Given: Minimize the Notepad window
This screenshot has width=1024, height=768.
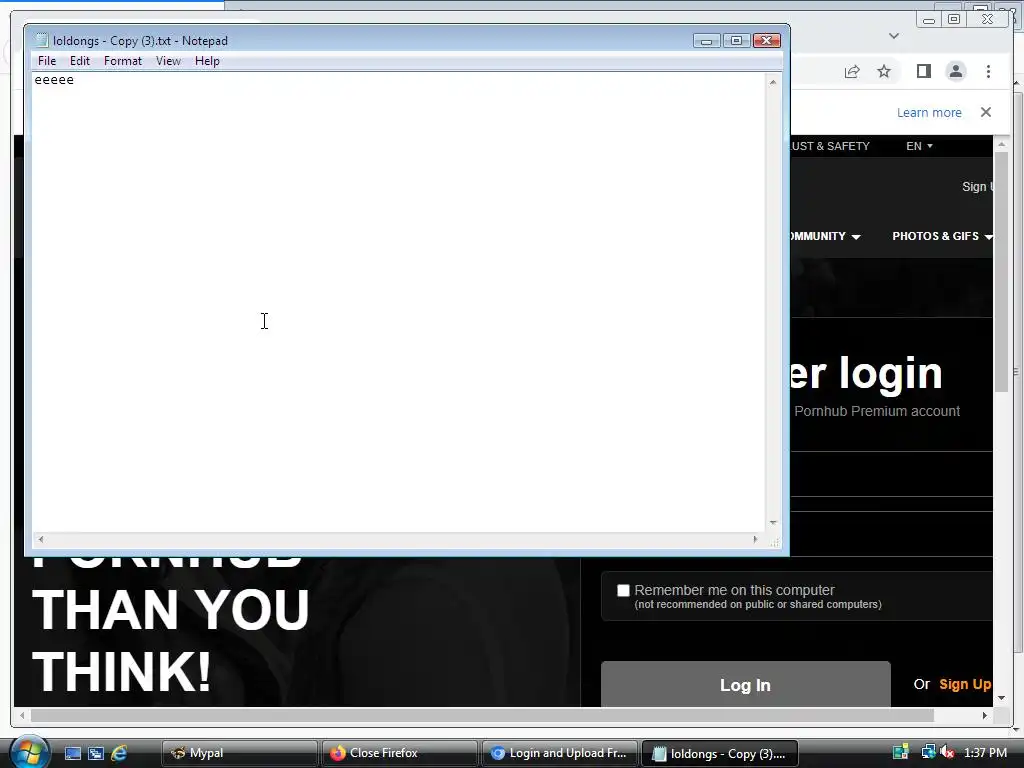Looking at the screenshot, I should tap(706, 41).
